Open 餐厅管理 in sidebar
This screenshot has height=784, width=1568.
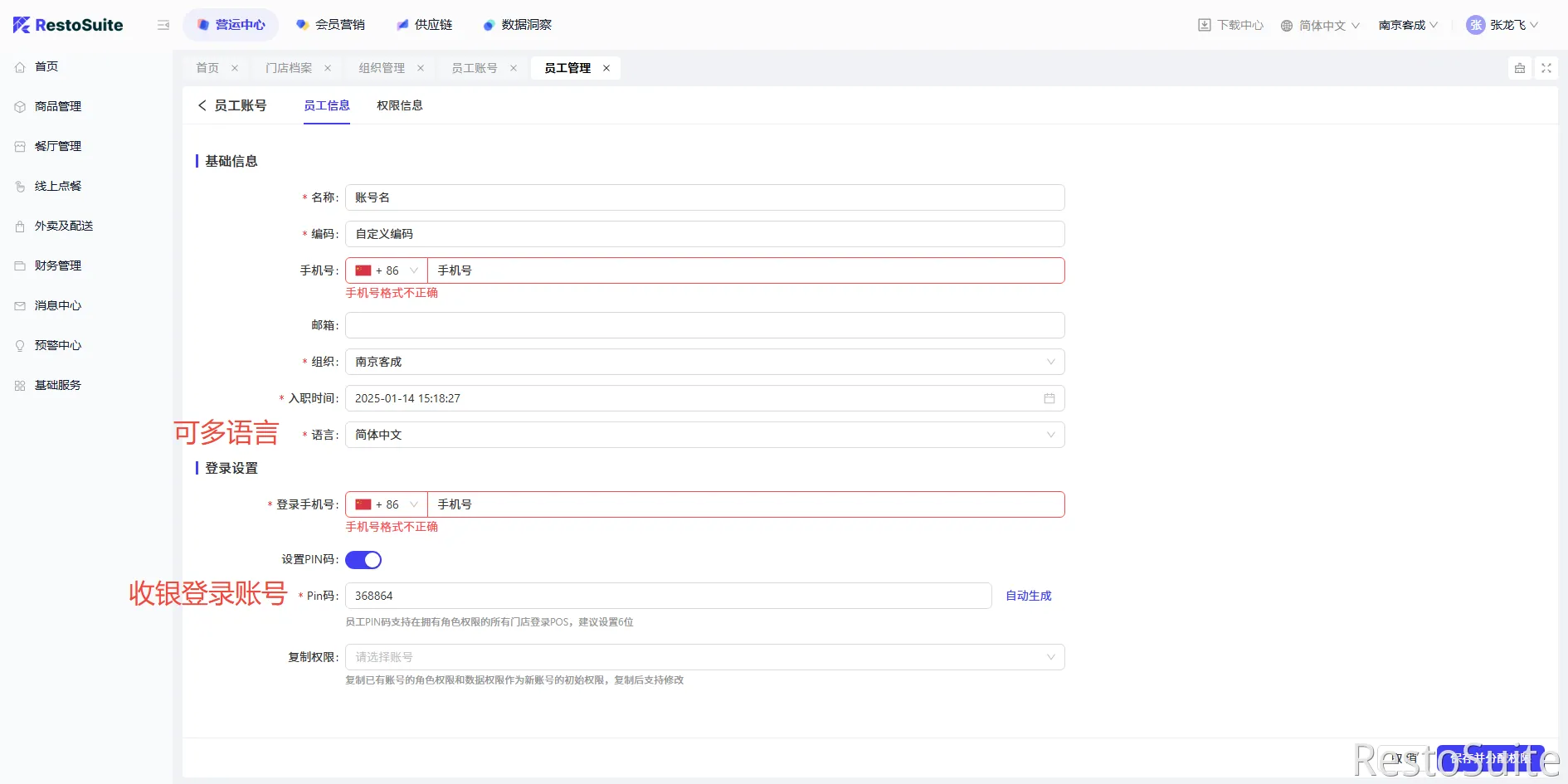click(58, 146)
